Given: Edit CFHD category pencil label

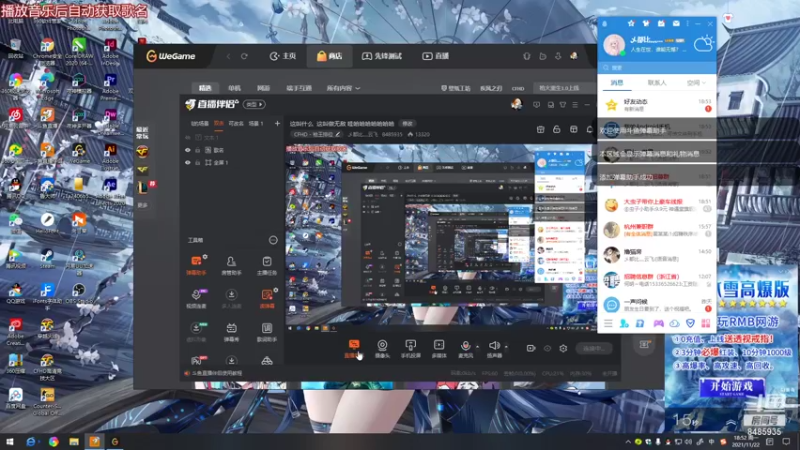Looking at the screenshot, I should tap(317, 134).
